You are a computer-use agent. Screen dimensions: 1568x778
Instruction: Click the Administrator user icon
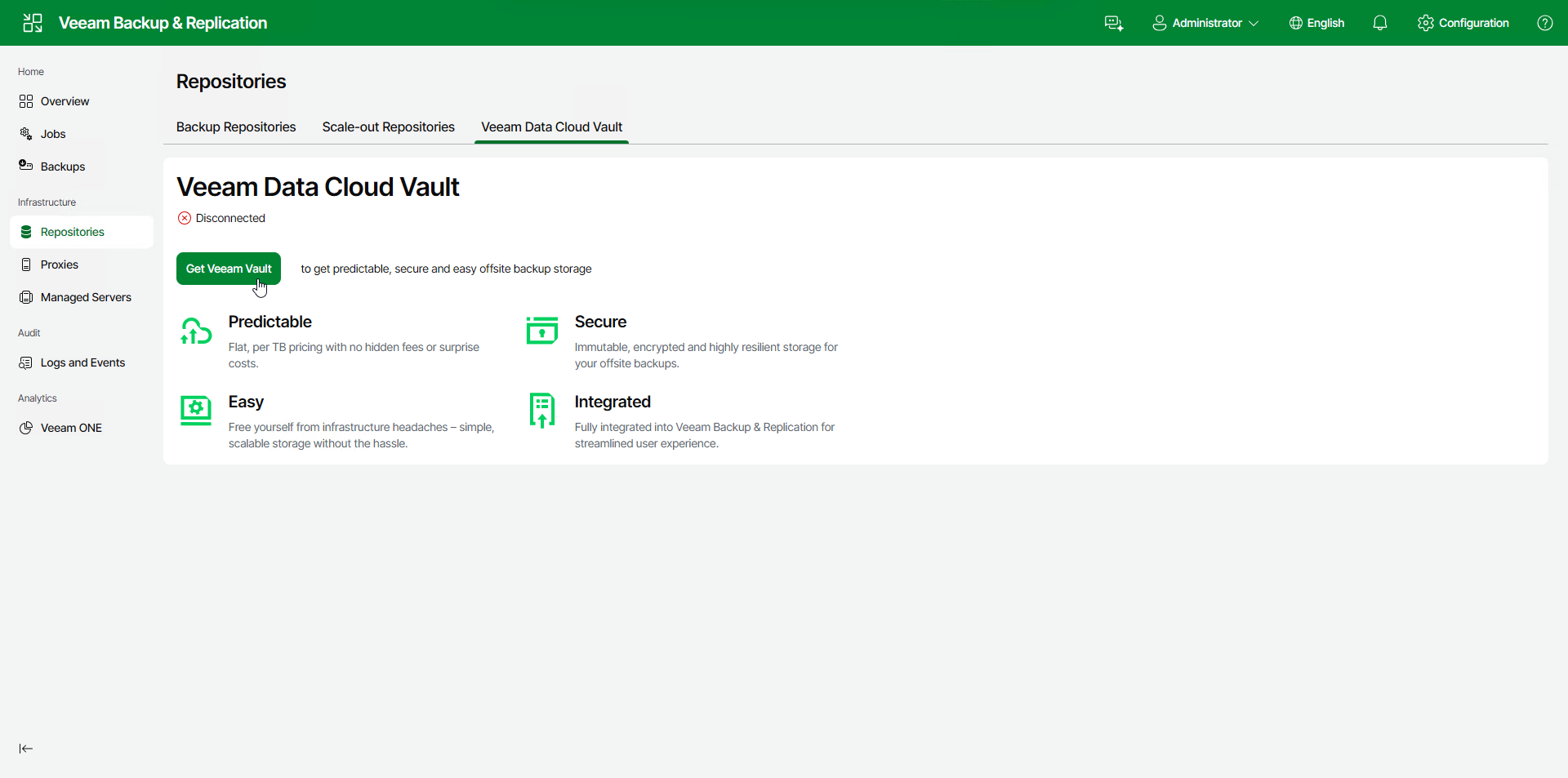1160,23
